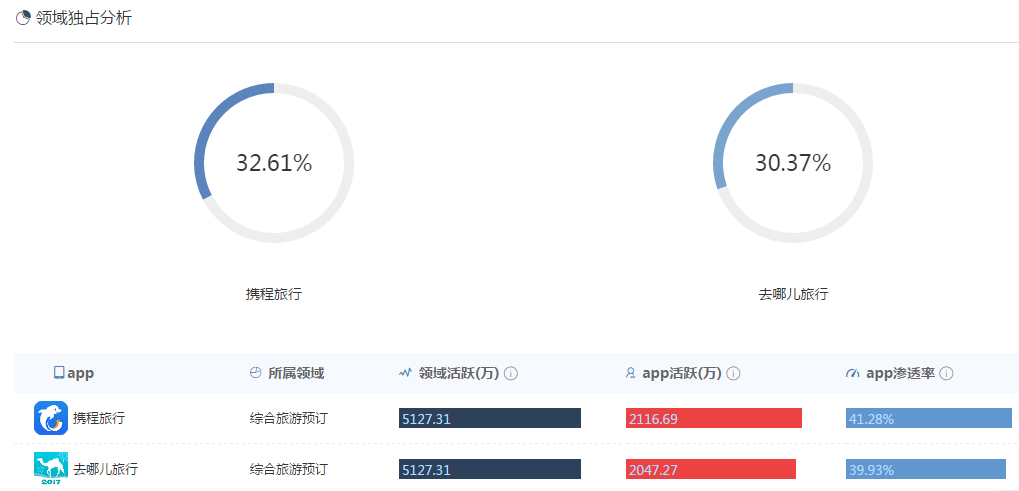Click the 携程旅行 app name in table
The height and width of the screenshot is (491, 1019).
pyautogui.click(x=99, y=418)
